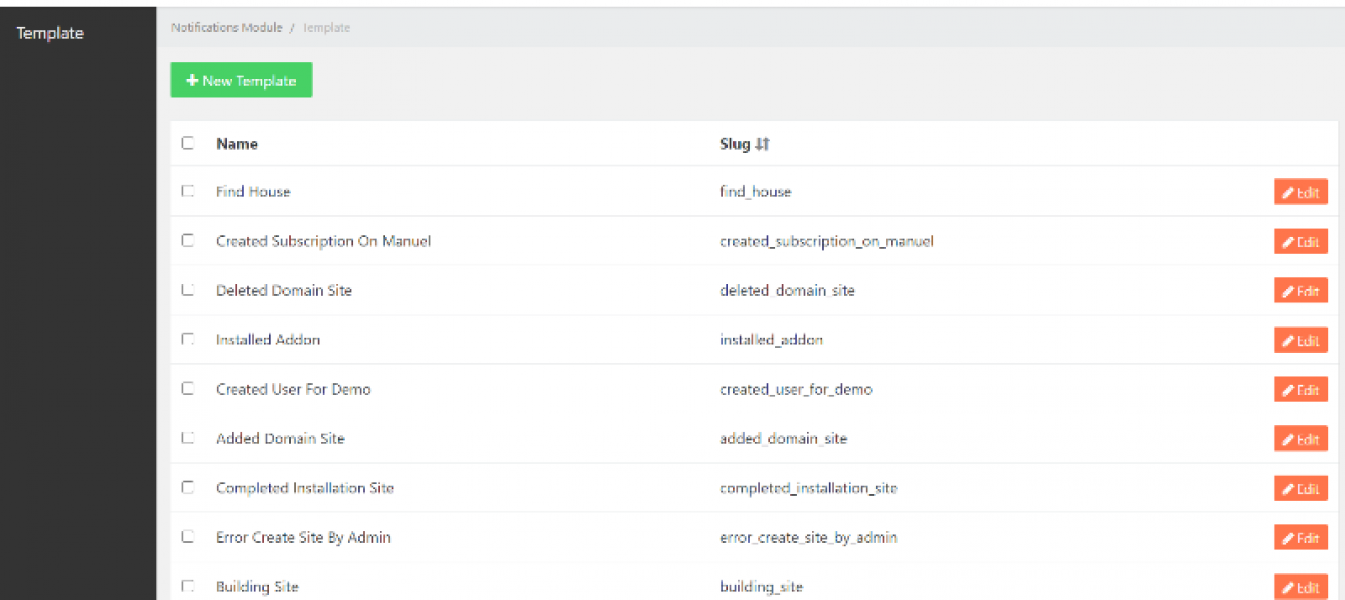
Task: Edit the Installed Addon template
Action: click(x=1300, y=341)
